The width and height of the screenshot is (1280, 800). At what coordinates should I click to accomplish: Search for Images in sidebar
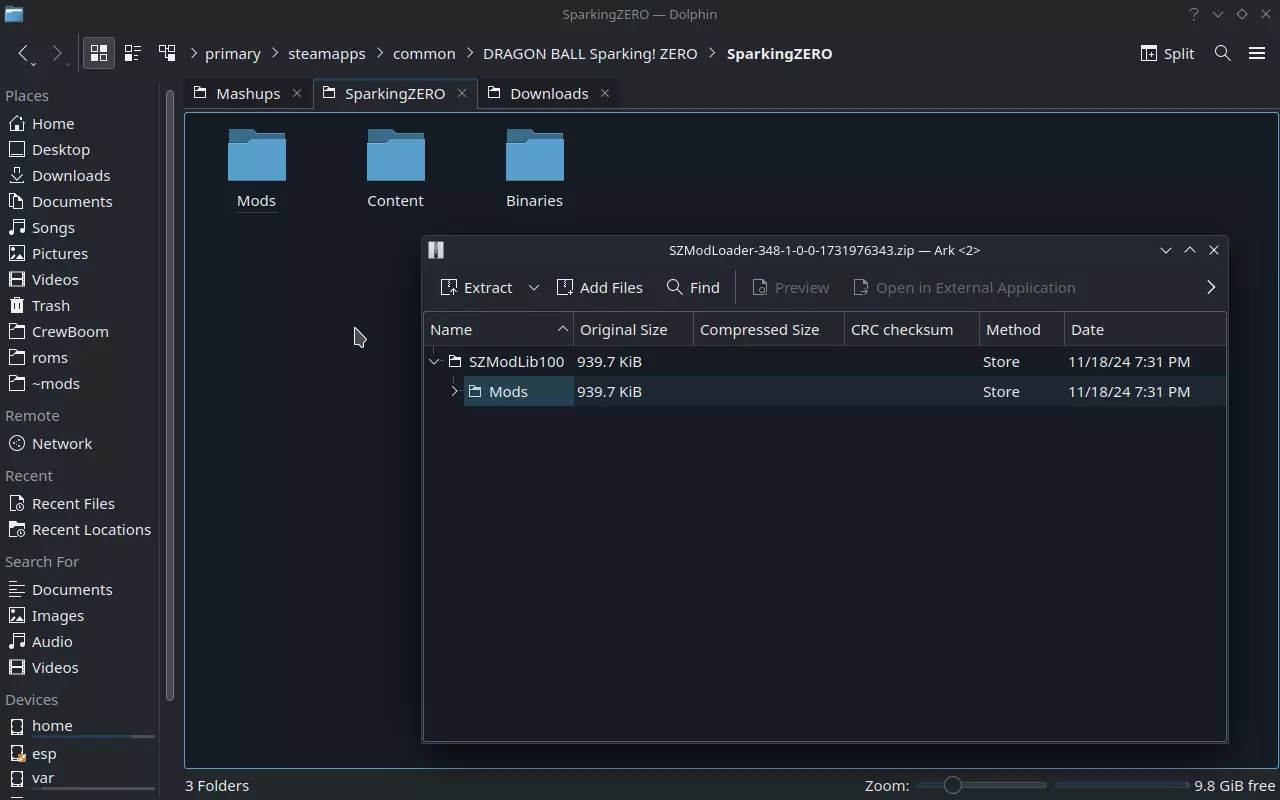pyautogui.click(x=80, y=615)
